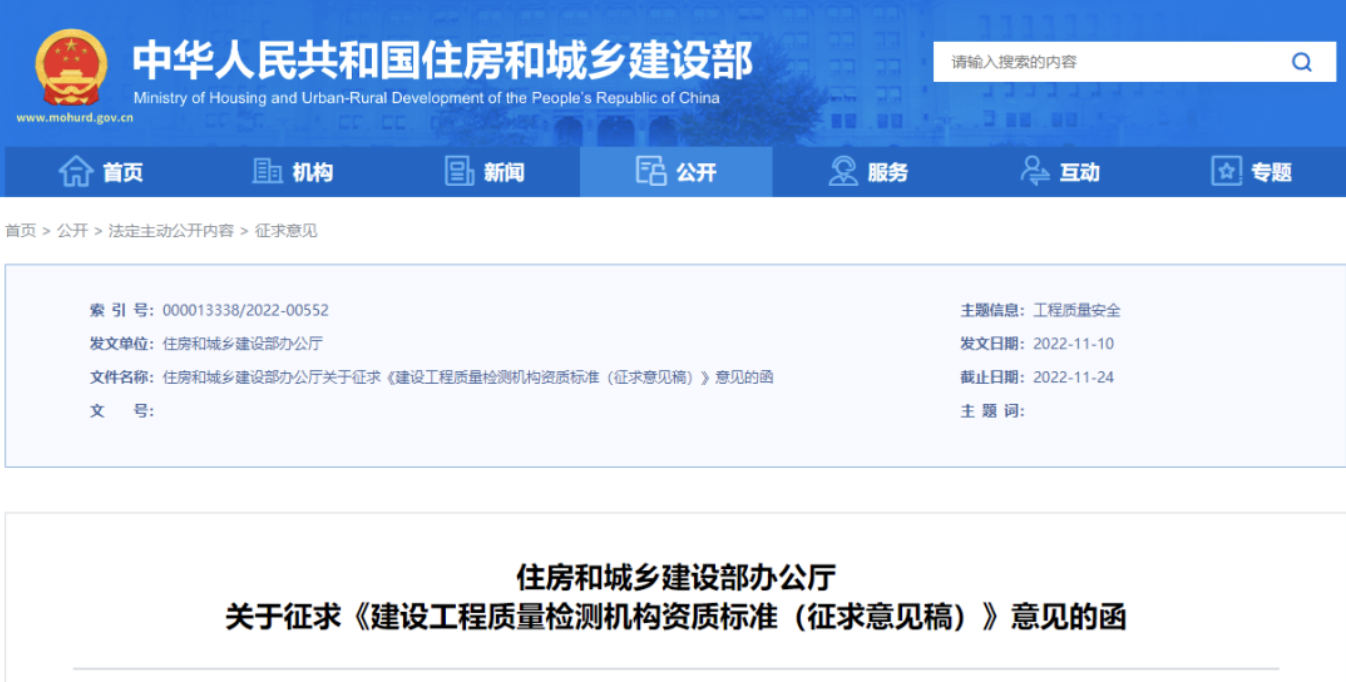Click the house icon beside 首页
Screen dimensions: 1346x682
click(x=76, y=172)
